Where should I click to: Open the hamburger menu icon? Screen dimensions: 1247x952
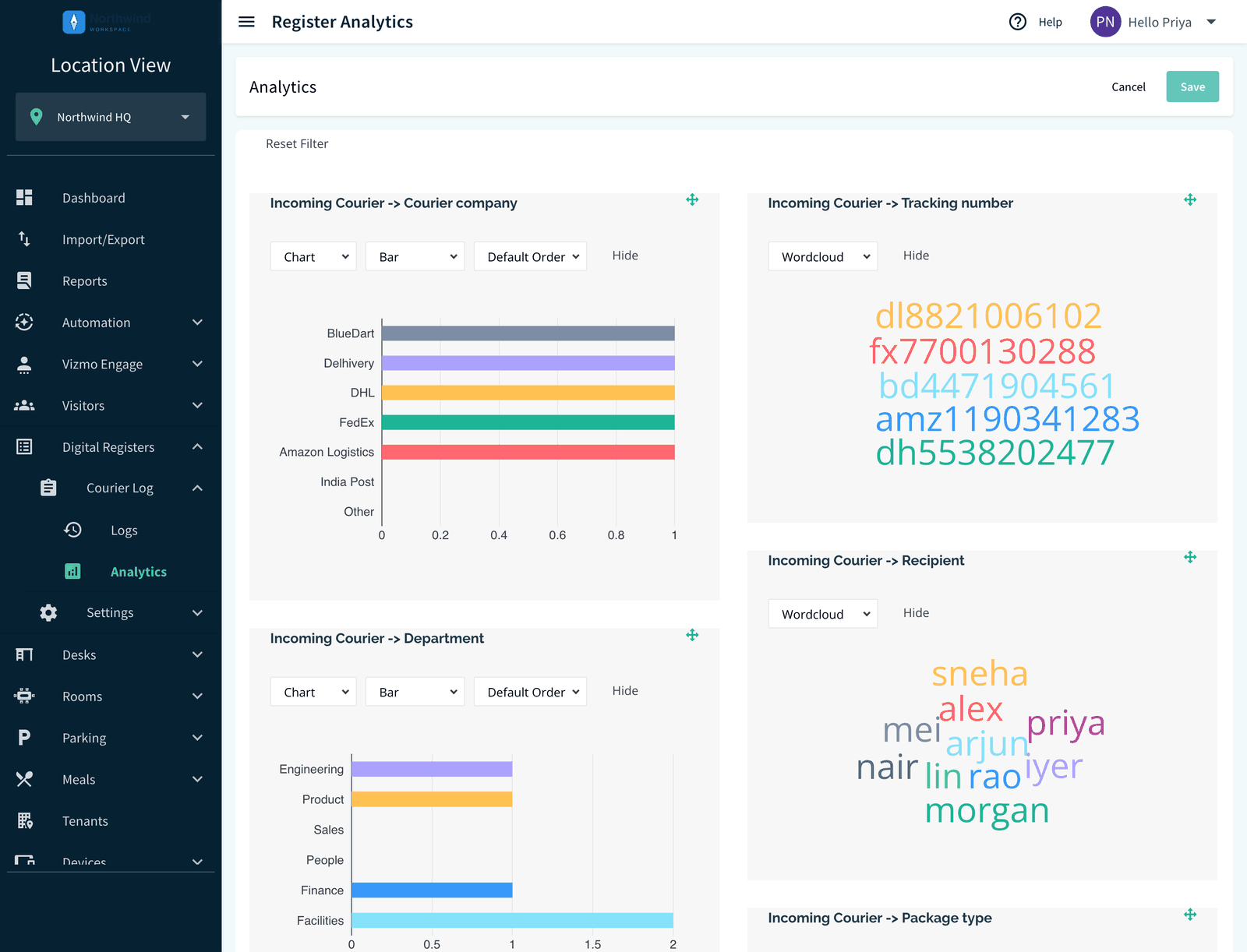246,22
